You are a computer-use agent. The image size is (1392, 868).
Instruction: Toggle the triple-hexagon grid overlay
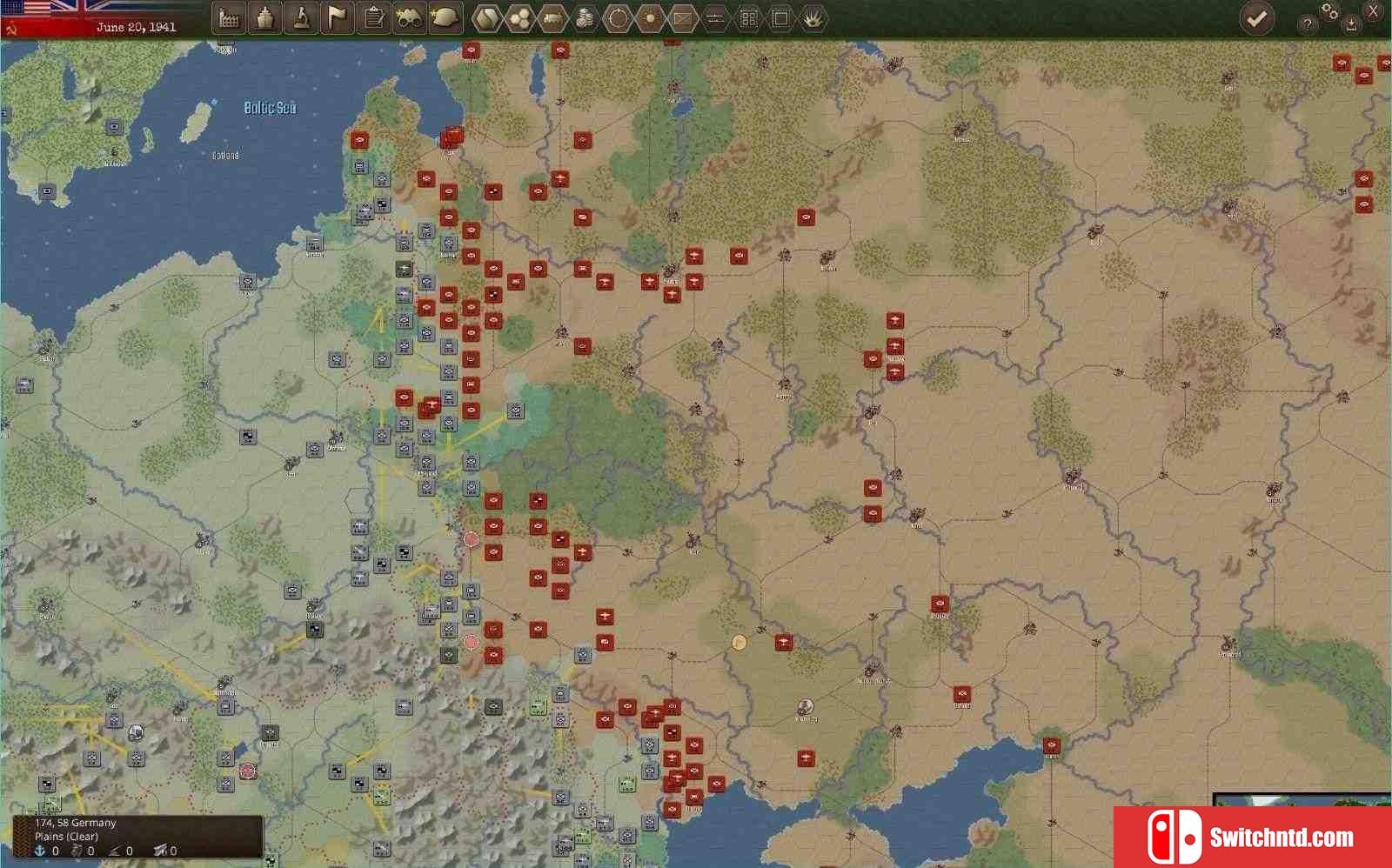(x=519, y=18)
